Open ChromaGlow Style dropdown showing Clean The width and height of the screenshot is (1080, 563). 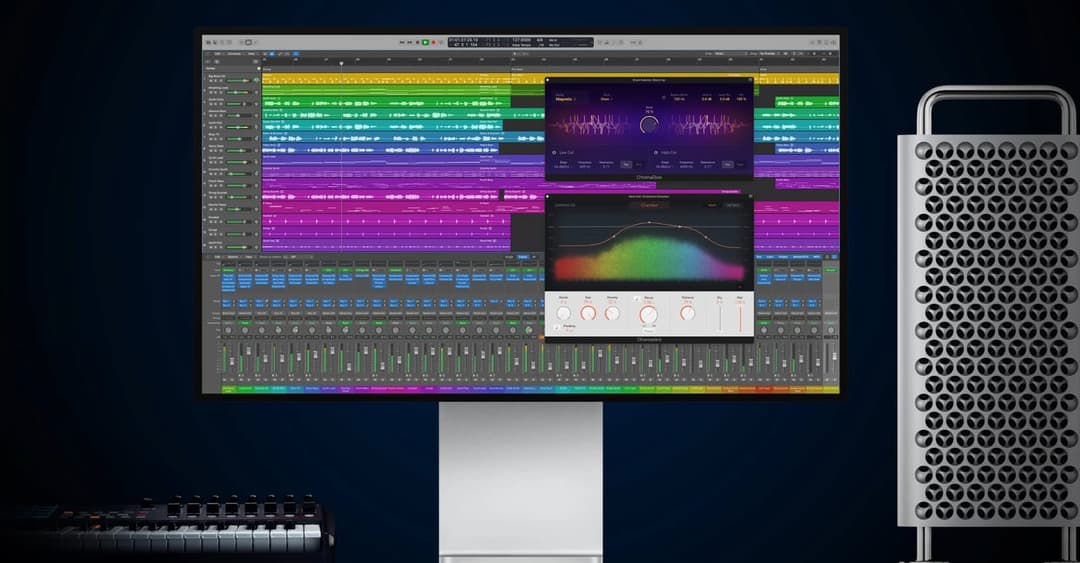click(606, 99)
